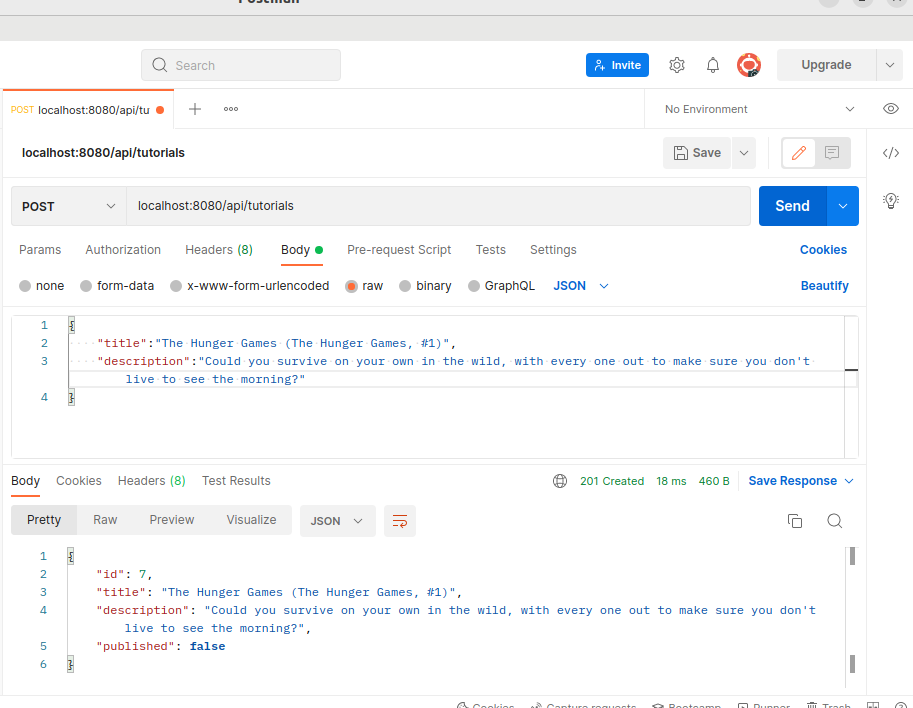Click the Upgrade button
This screenshot has height=708, width=913.
tap(826, 65)
